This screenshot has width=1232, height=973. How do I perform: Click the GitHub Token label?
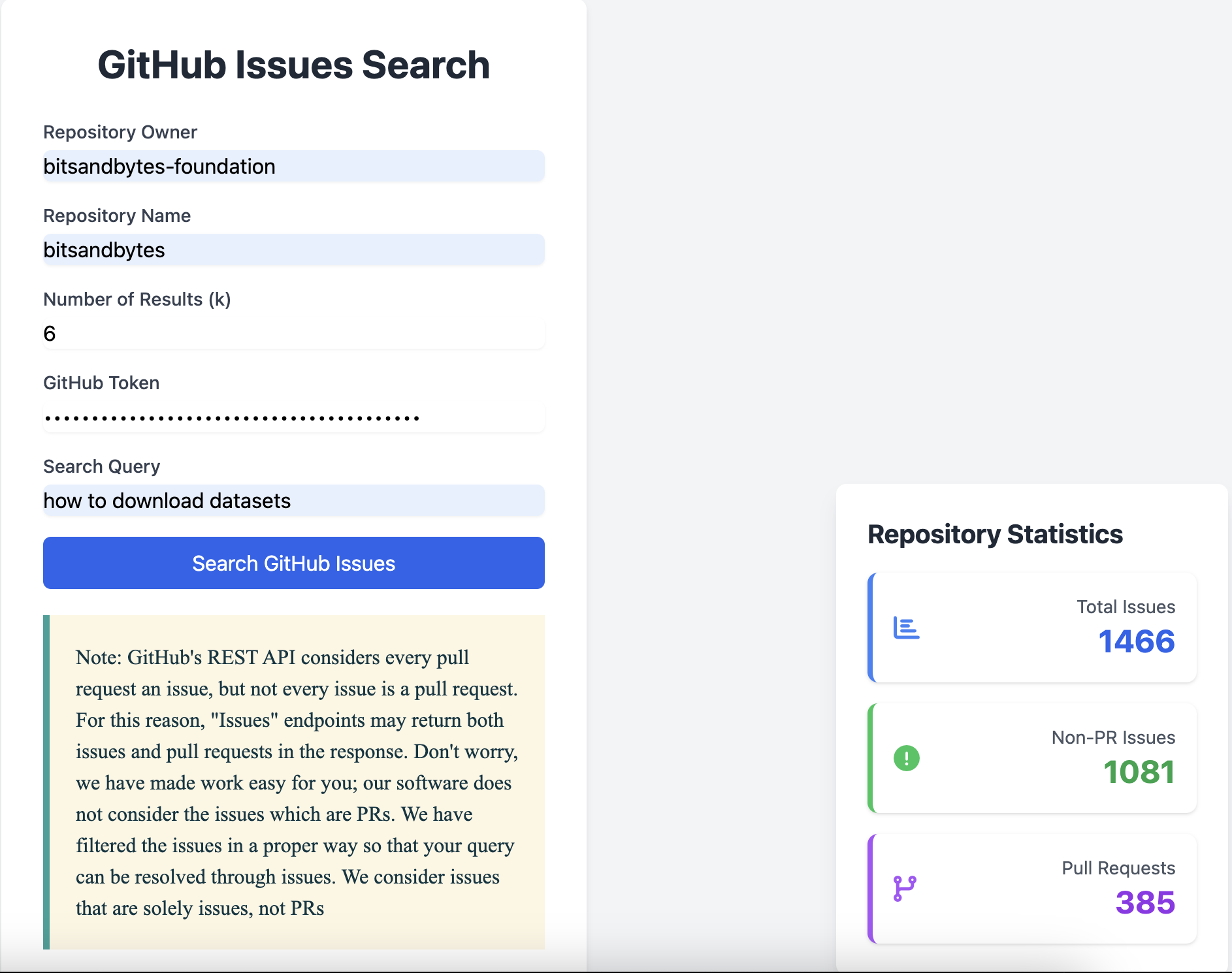pos(101,383)
